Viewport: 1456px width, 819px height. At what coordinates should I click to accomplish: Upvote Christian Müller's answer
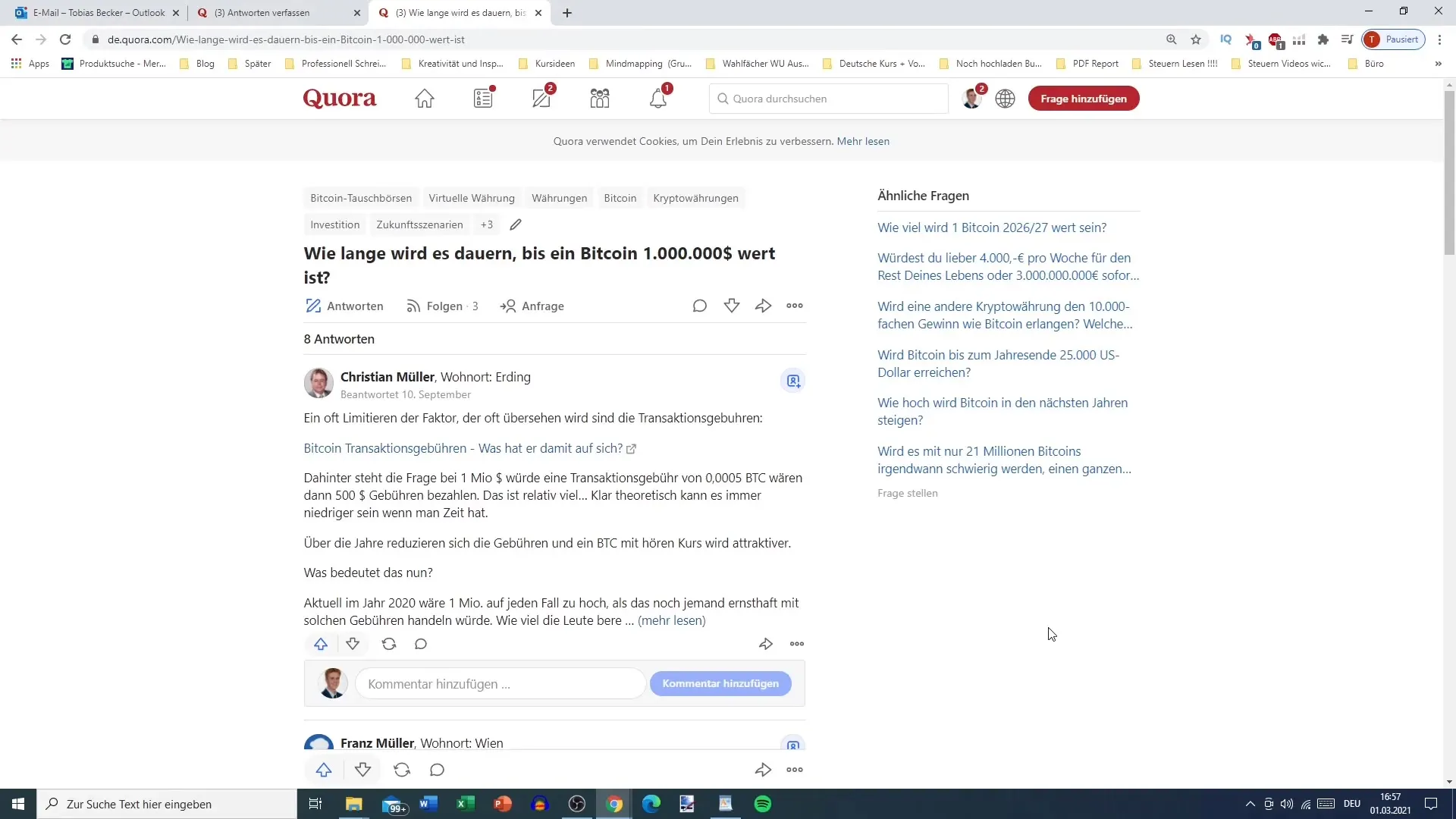321,644
